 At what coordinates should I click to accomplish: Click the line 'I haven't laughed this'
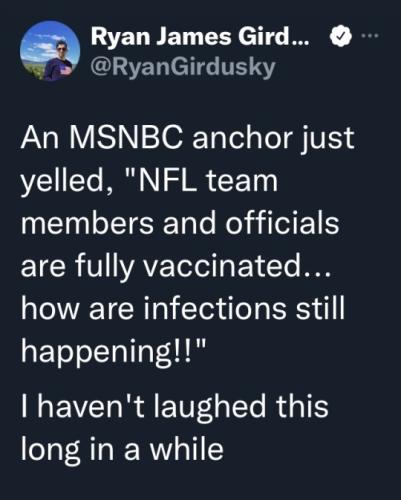(x=175, y=406)
